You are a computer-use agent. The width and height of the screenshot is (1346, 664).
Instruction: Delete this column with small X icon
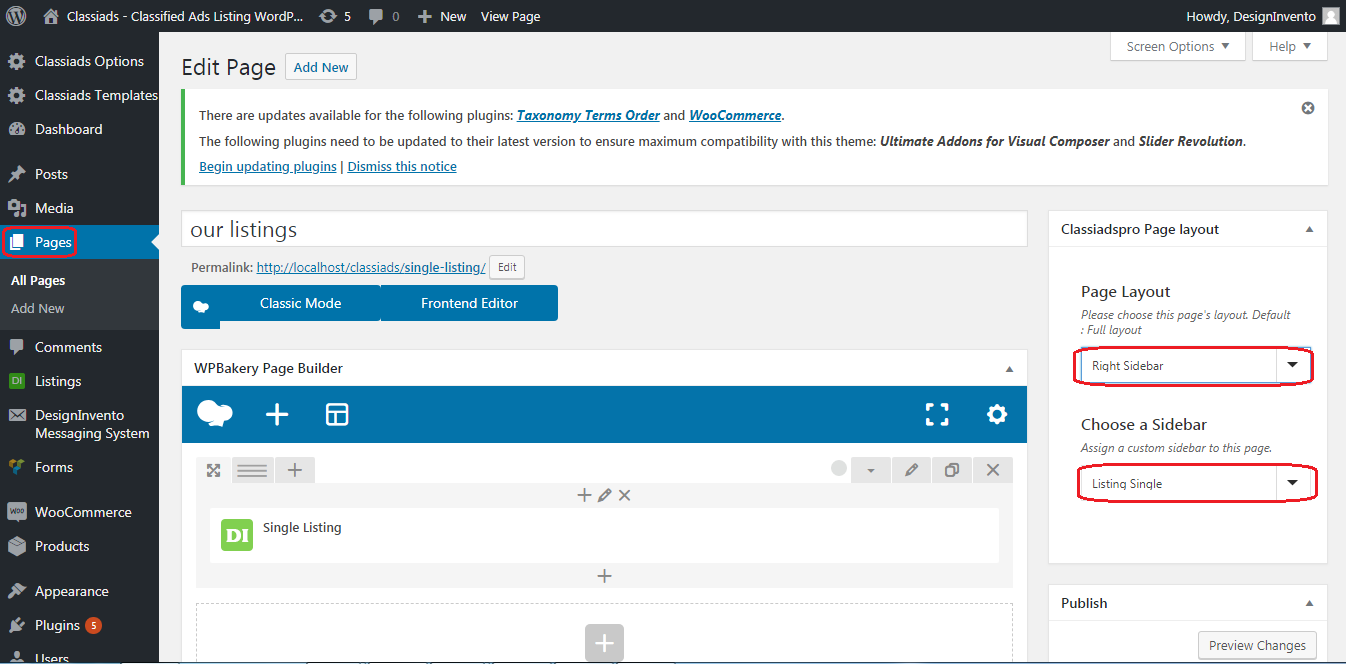(624, 495)
